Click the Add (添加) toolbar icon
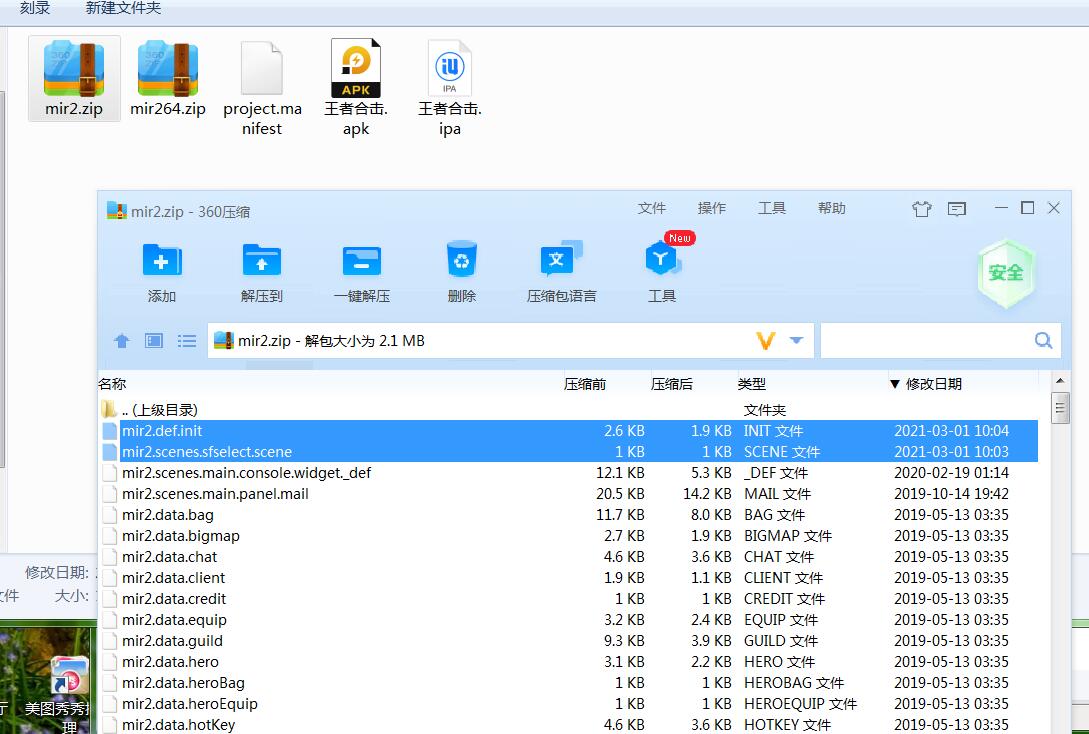Viewport: 1089px width, 734px height. pyautogui.click(x=162, y=262)
